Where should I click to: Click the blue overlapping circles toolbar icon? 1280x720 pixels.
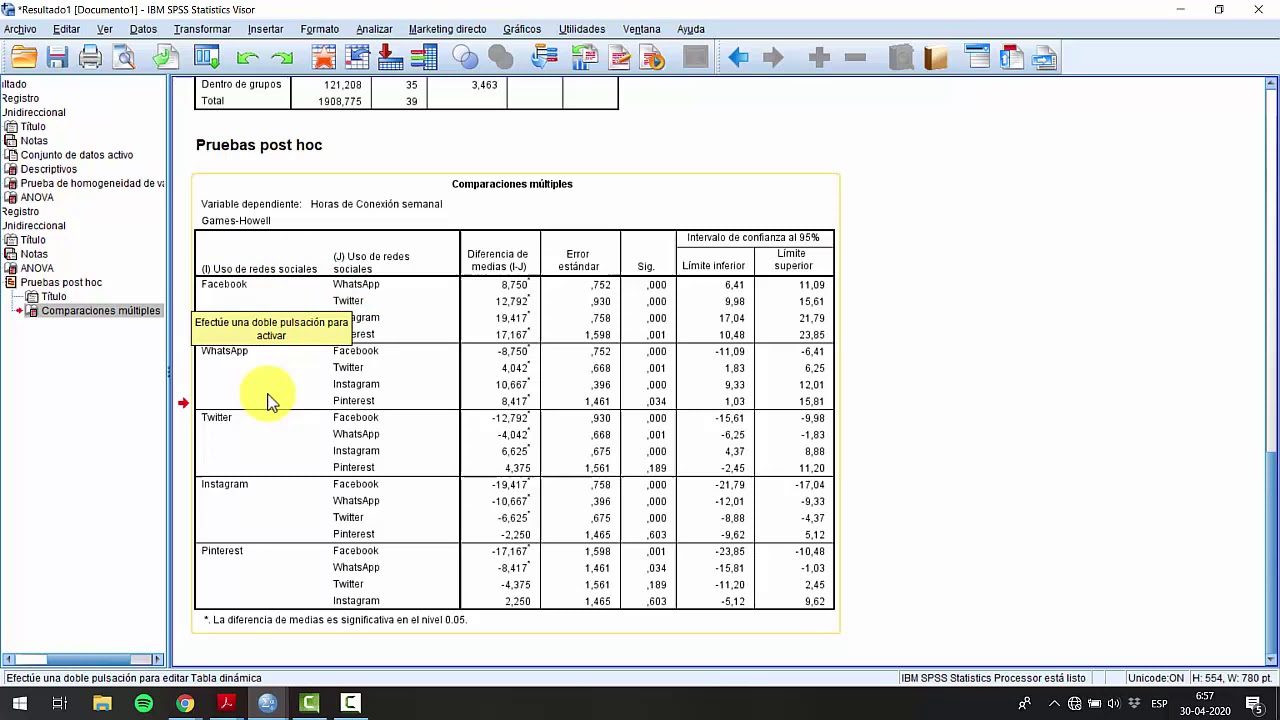coord(465,58)
